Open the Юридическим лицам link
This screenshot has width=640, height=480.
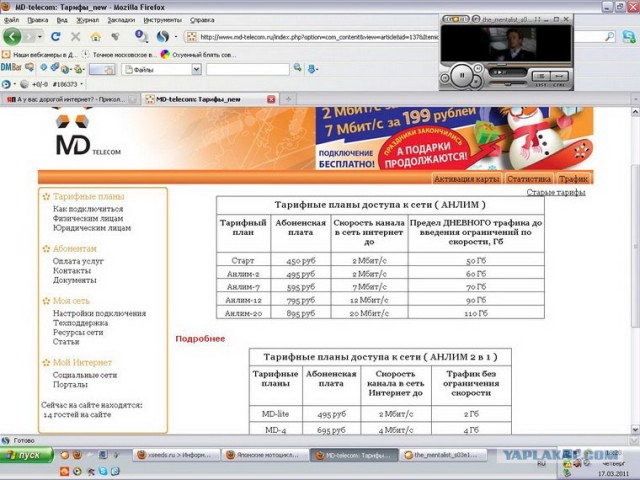[92, 228]
